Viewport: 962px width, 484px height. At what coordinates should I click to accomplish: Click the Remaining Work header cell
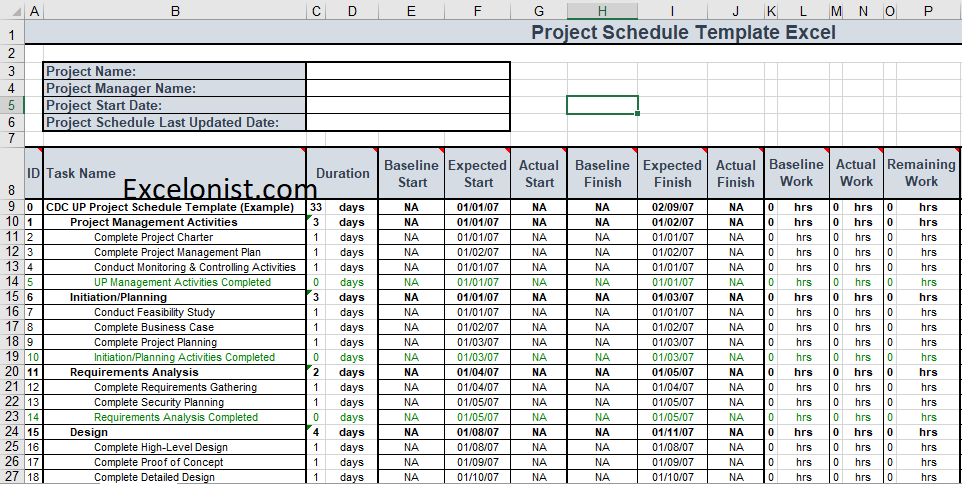coord(921,173)
